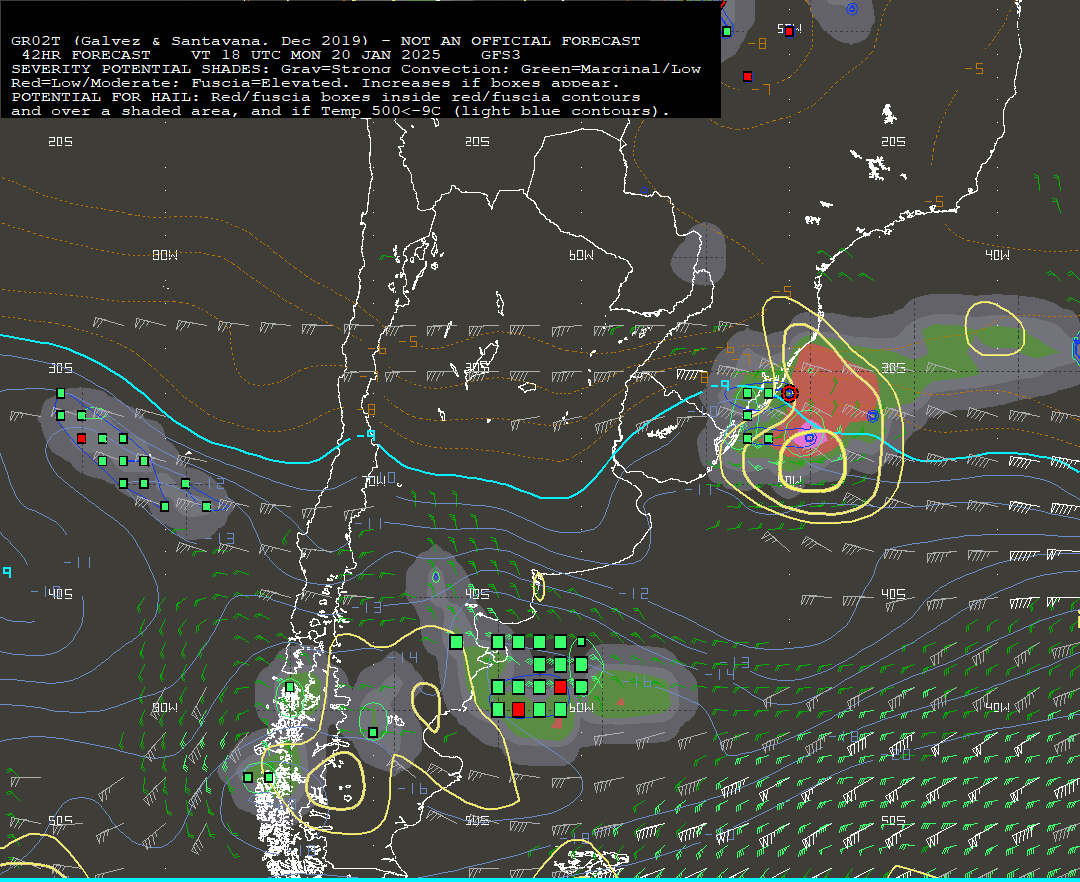Click the red box beside the '-7' label

point(748,76)
